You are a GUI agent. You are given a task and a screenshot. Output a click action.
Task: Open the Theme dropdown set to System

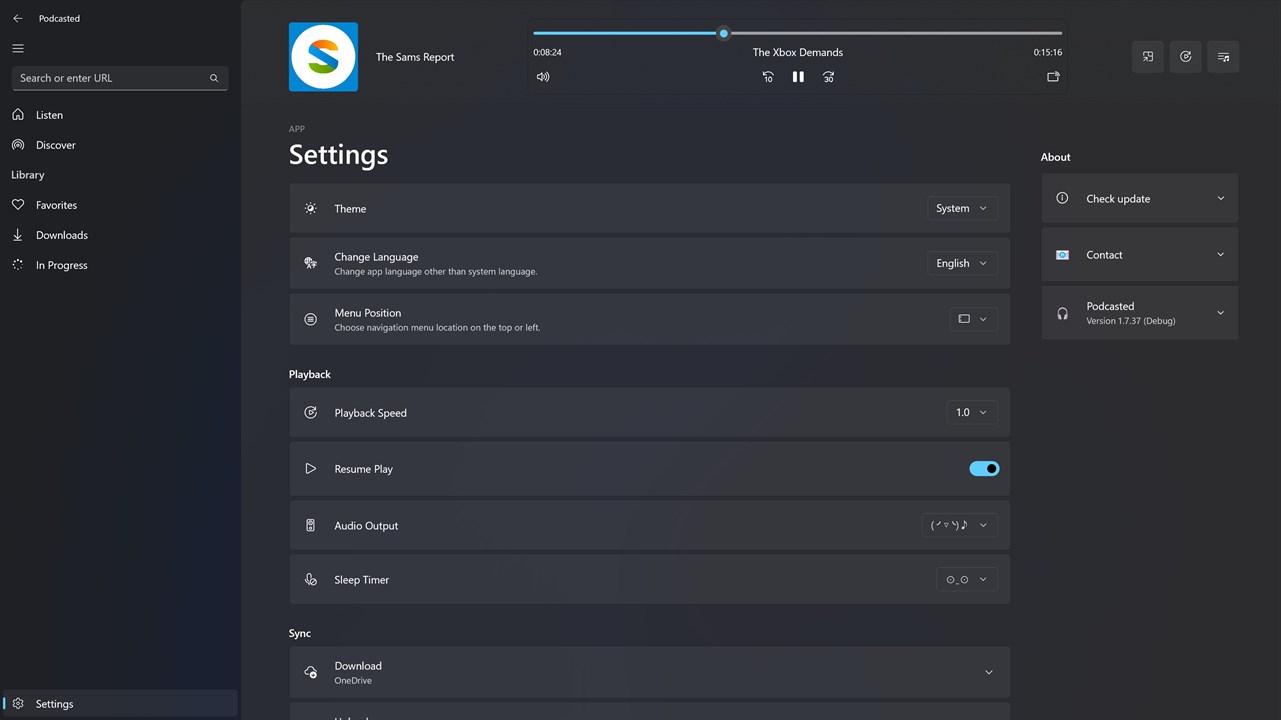(962, 209)
